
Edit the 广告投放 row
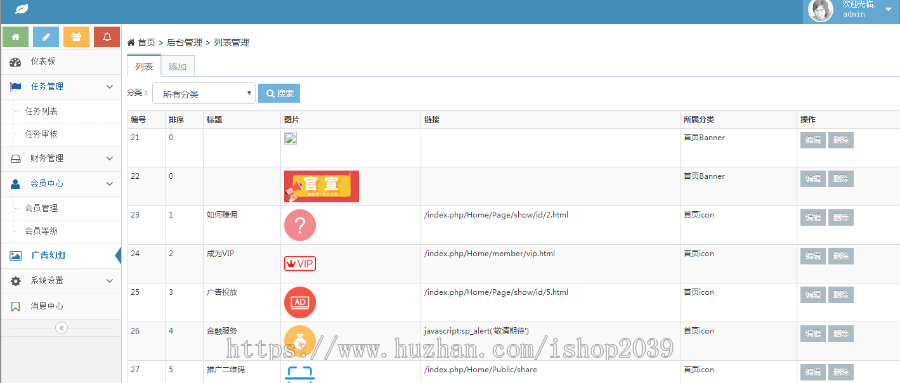click(813, 295)
